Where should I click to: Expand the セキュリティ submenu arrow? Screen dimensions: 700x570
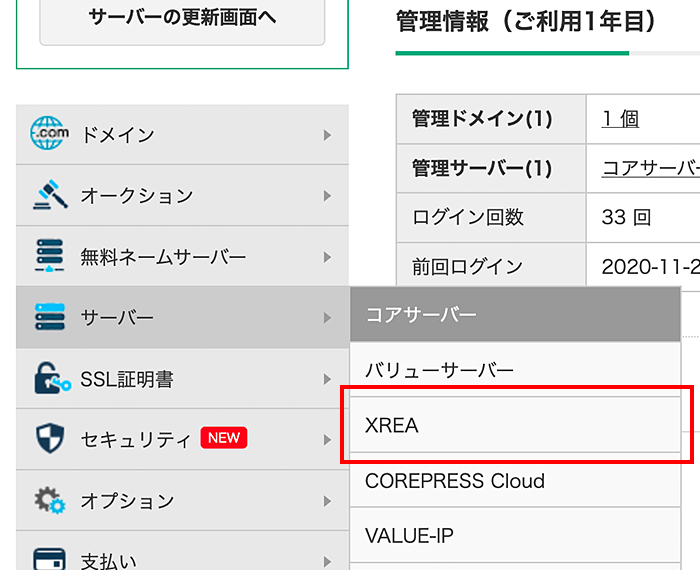tap(327, 439)
